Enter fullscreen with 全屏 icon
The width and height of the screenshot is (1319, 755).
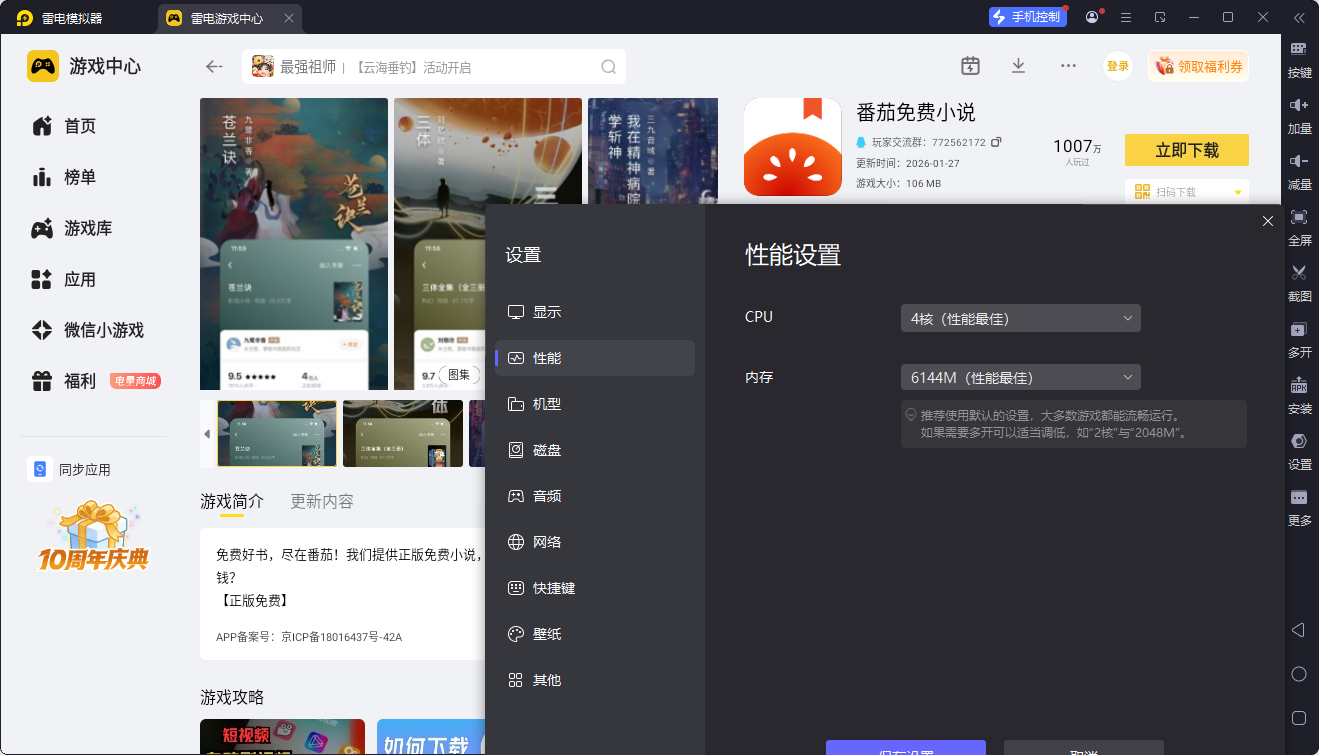coord(1299,217)
